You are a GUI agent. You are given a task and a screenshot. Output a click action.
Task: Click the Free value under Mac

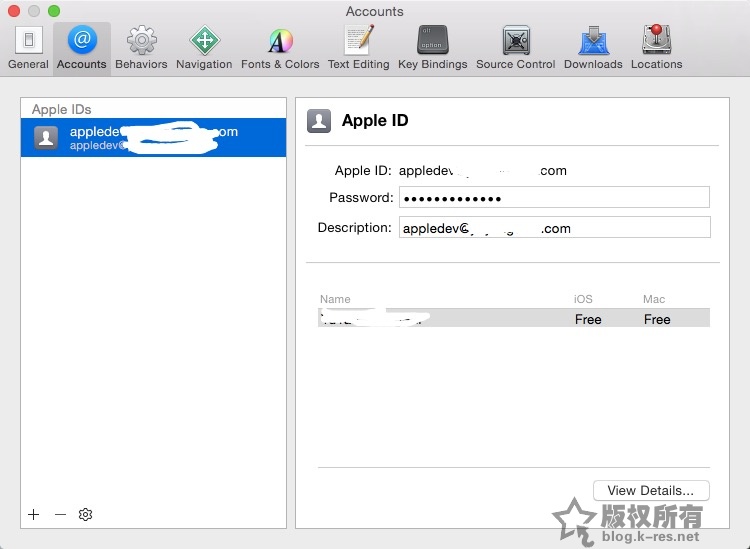tap(657, 319)
